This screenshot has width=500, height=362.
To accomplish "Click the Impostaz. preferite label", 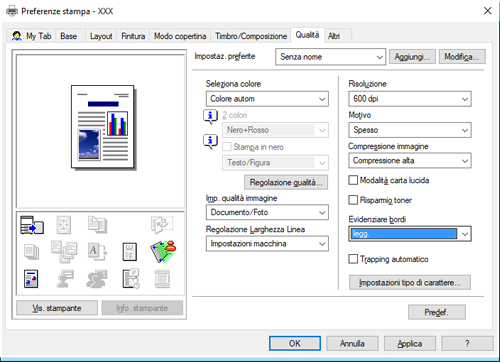I will (x=225, y=56).
